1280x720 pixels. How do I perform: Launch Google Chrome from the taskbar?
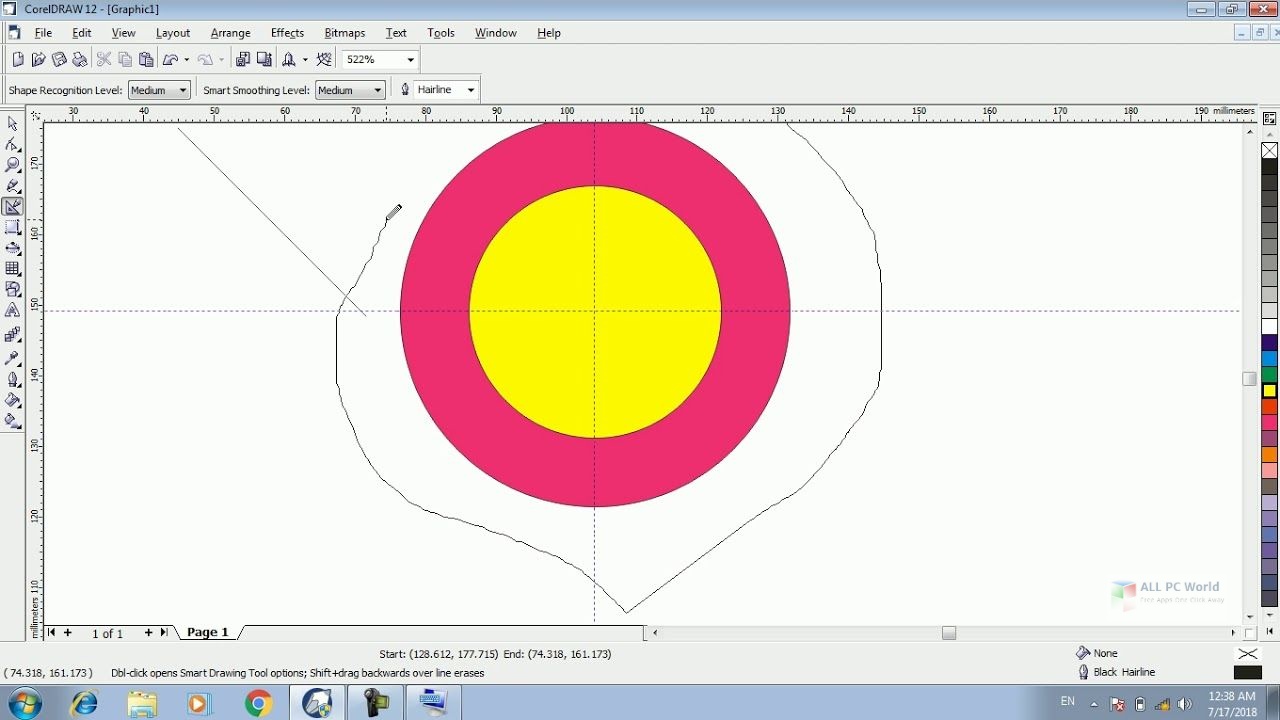click(258, 703)
